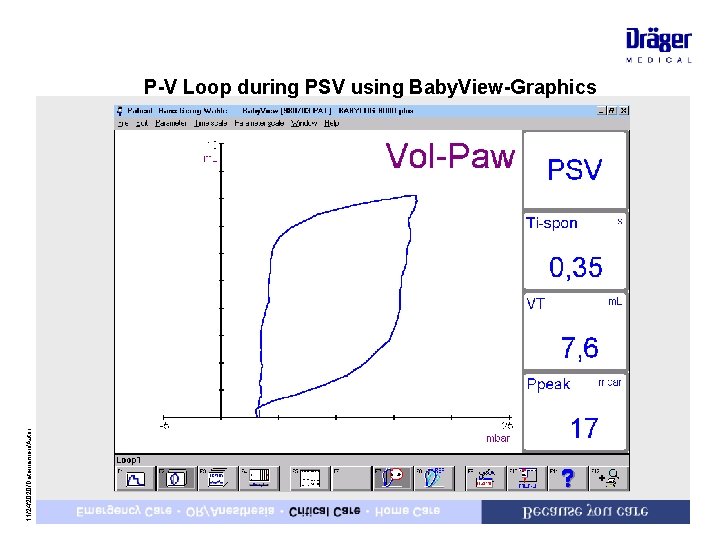Click the F9 chart with pen icon
Image resolution: width=720 pixels, height=540 pixels.
click(485, 478)
